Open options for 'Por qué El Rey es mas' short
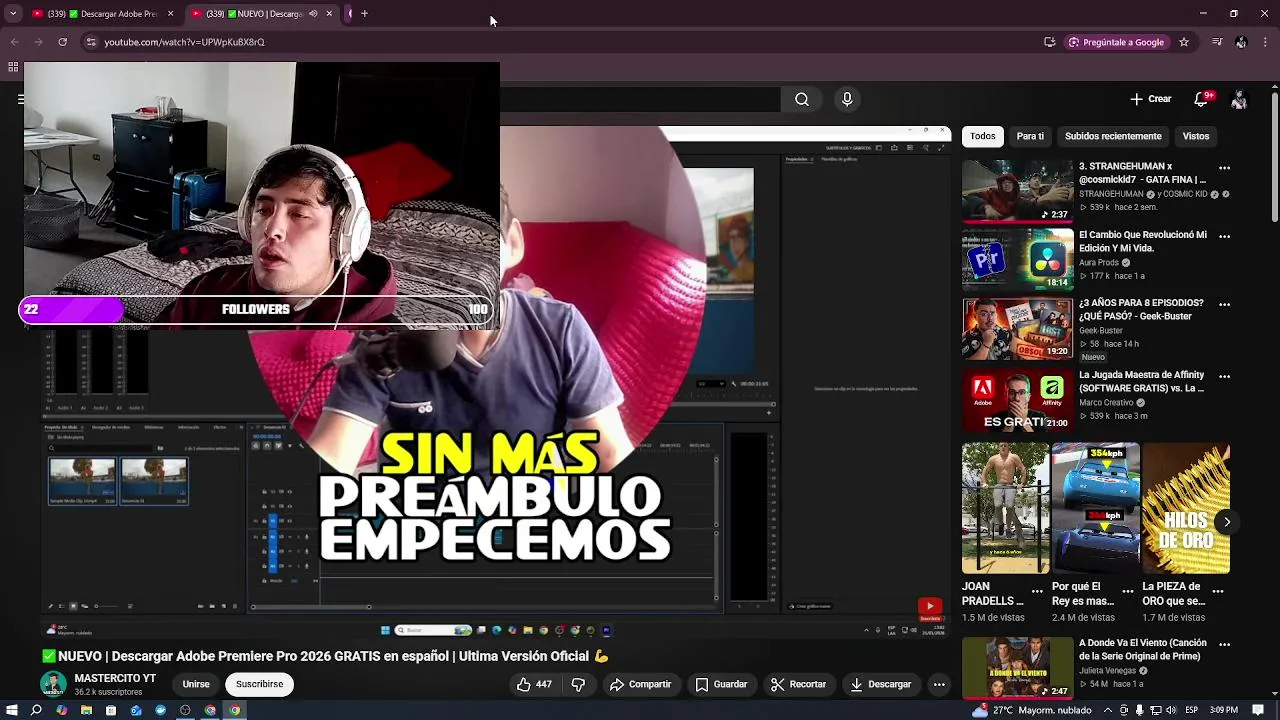 coord(1128,592)
